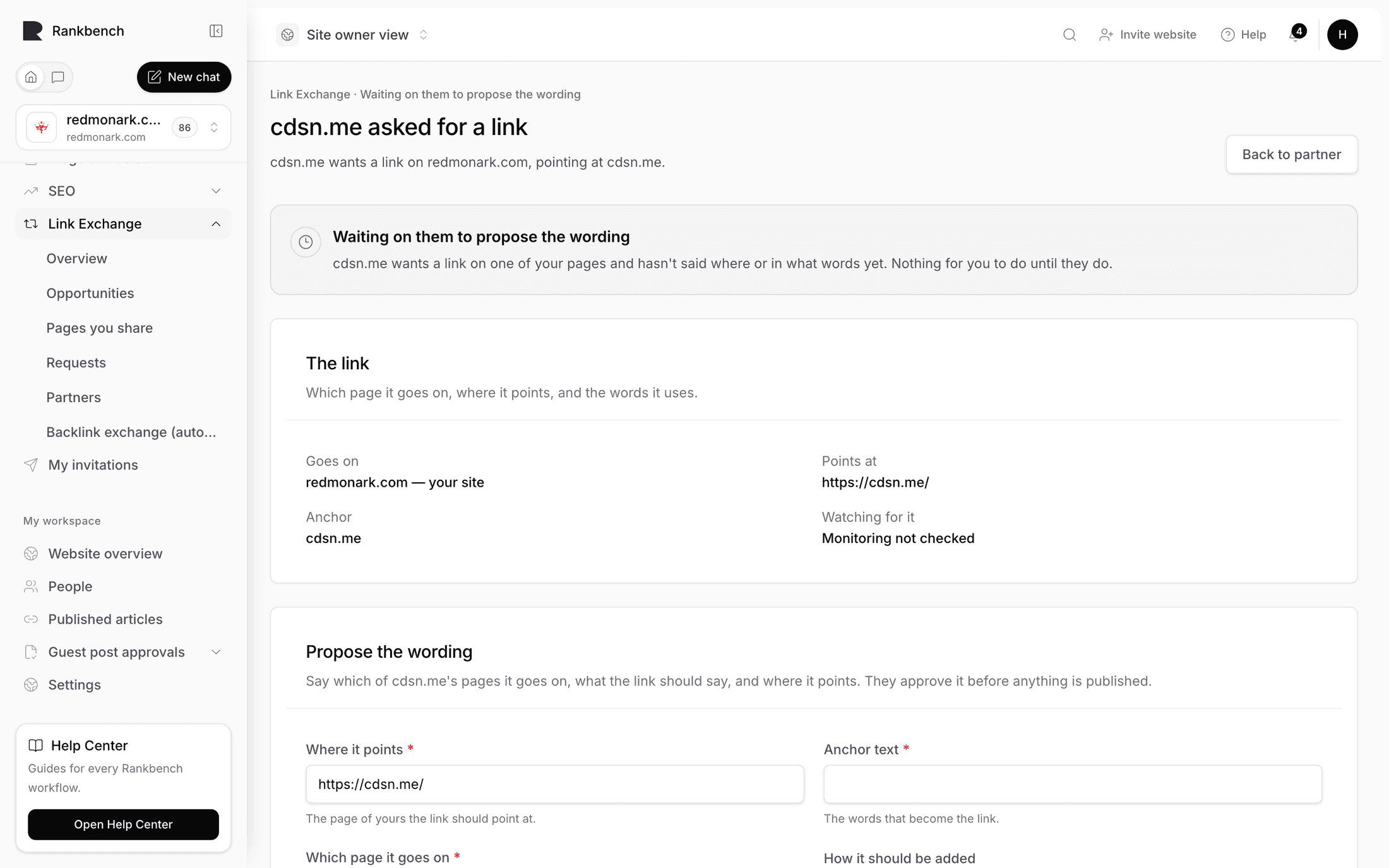1389x868 pixels.
Task: Open the notifications bell icon
Action: (1297, 34)
